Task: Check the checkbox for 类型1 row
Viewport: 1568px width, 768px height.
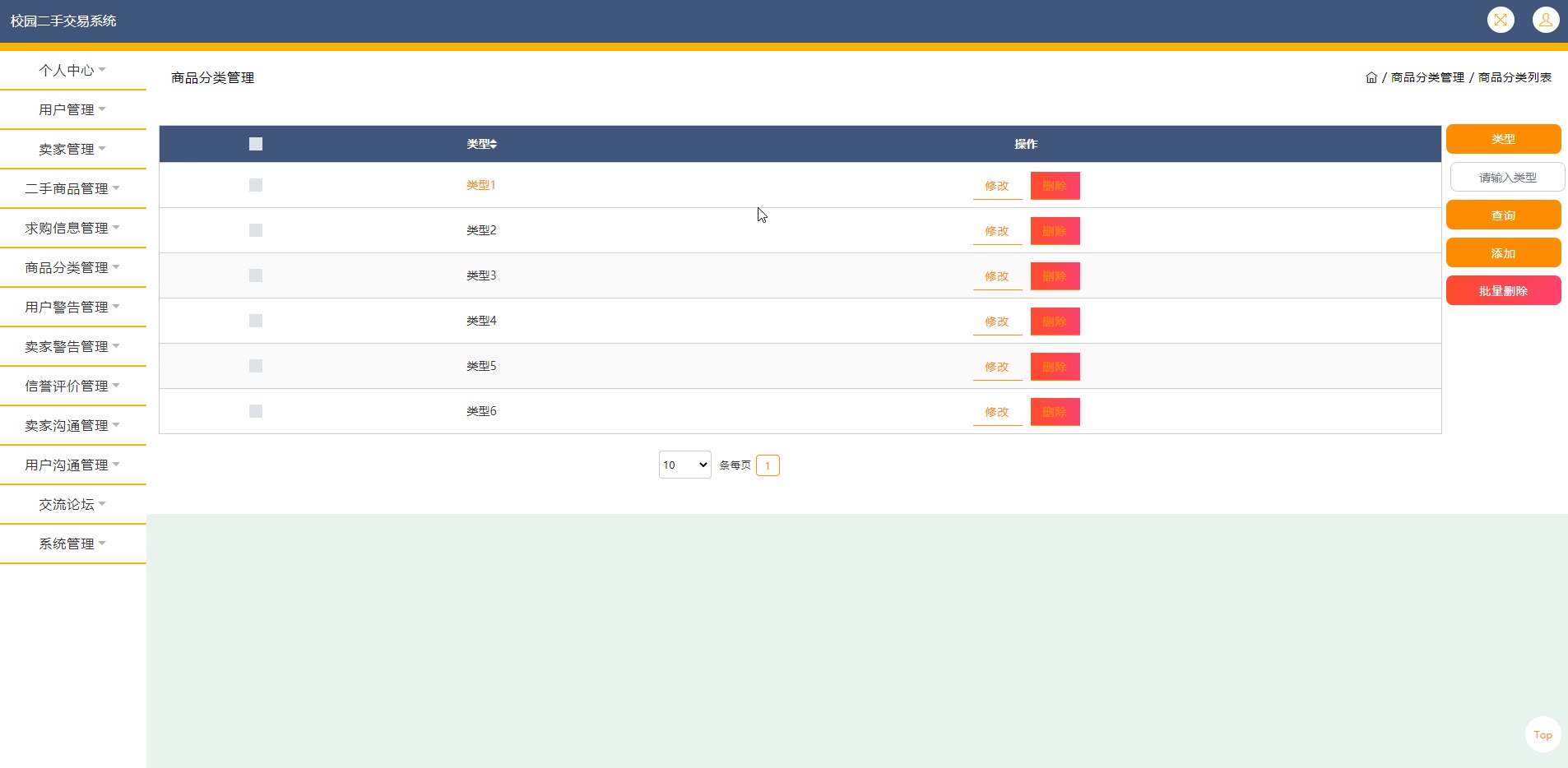Action: (x=256, y=185)
